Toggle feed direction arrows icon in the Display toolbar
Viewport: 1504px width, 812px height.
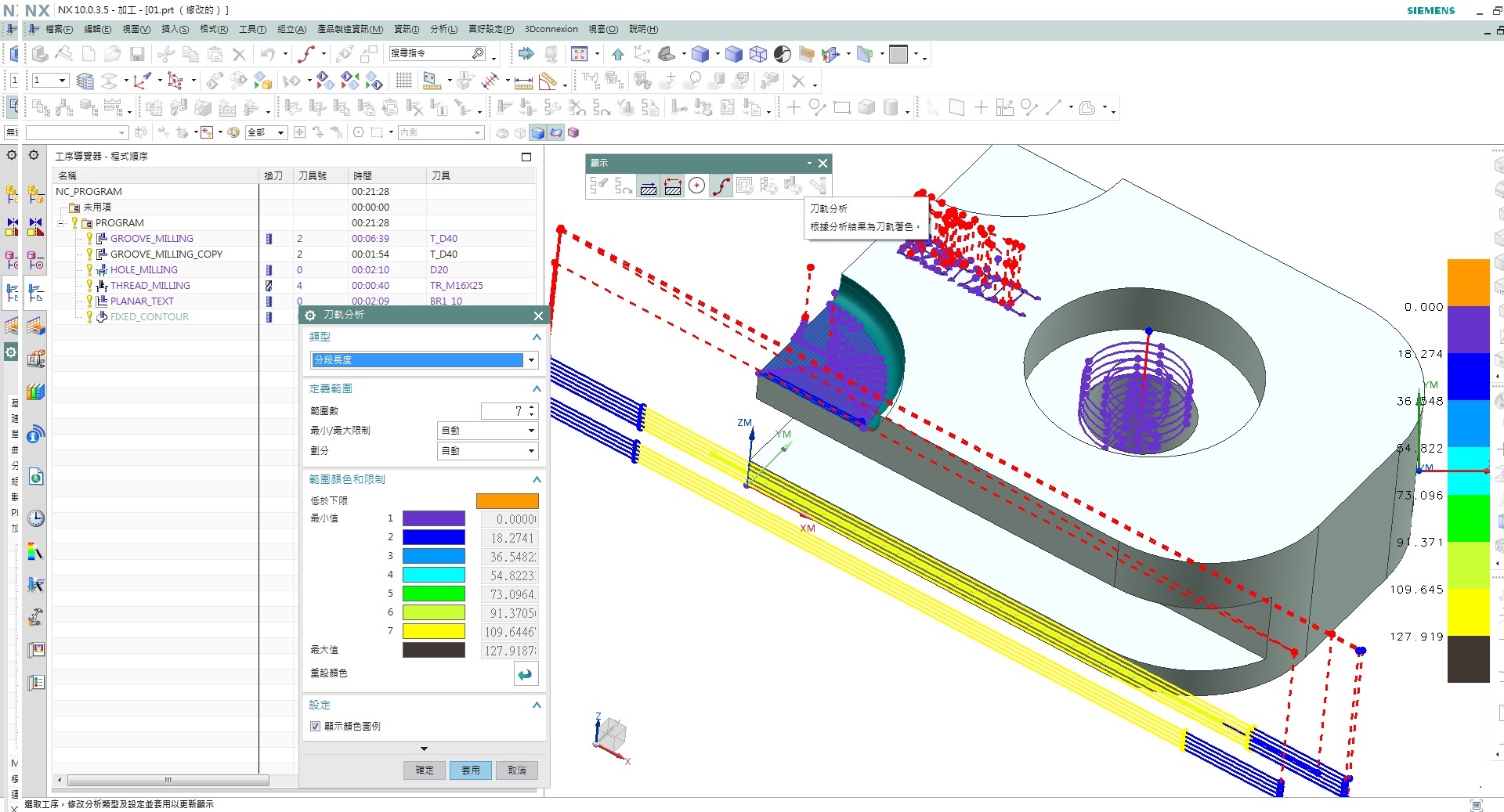(x=649, y=186)
